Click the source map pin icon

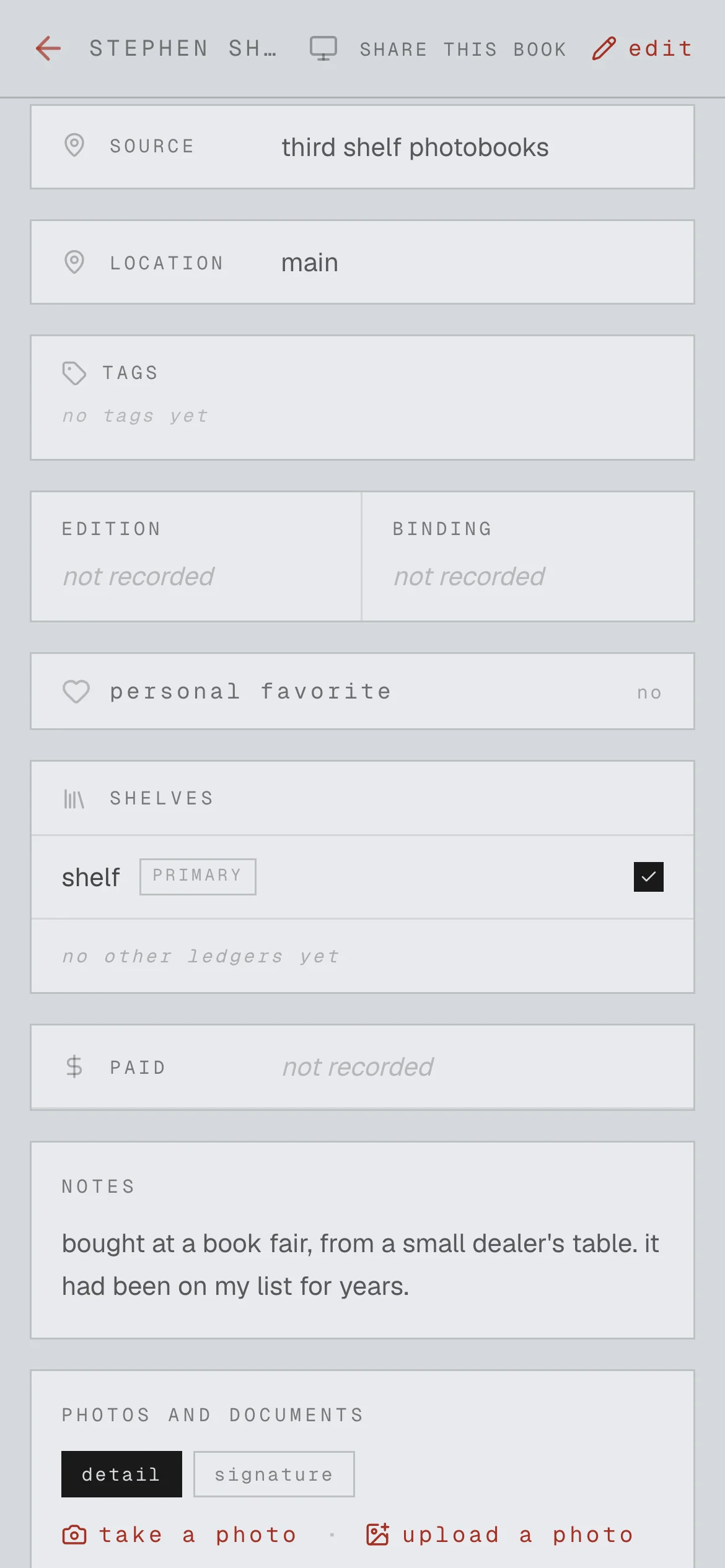point(74,146)
